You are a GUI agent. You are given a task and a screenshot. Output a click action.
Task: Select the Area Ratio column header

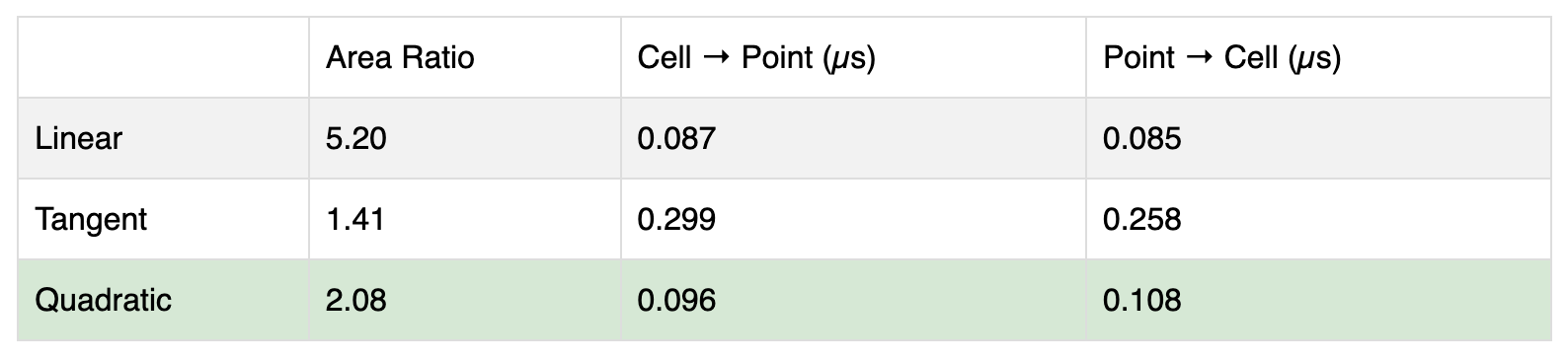tap(400, 58)
